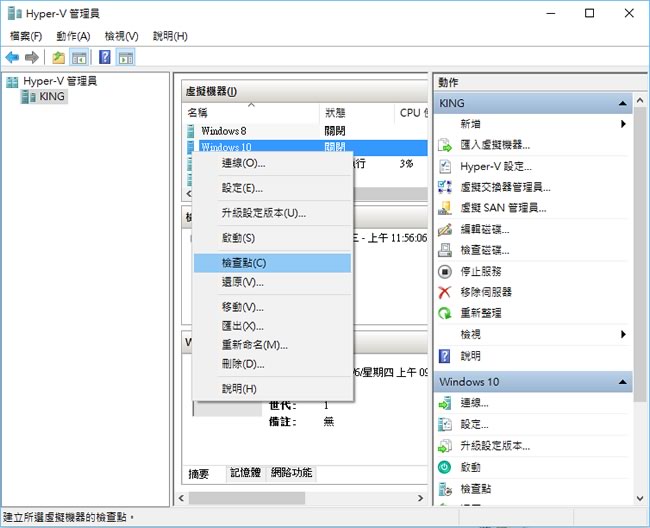The image size is (650, 528).
Task: Click the 檢查點 icon in Actions pane
Action: 445,489
